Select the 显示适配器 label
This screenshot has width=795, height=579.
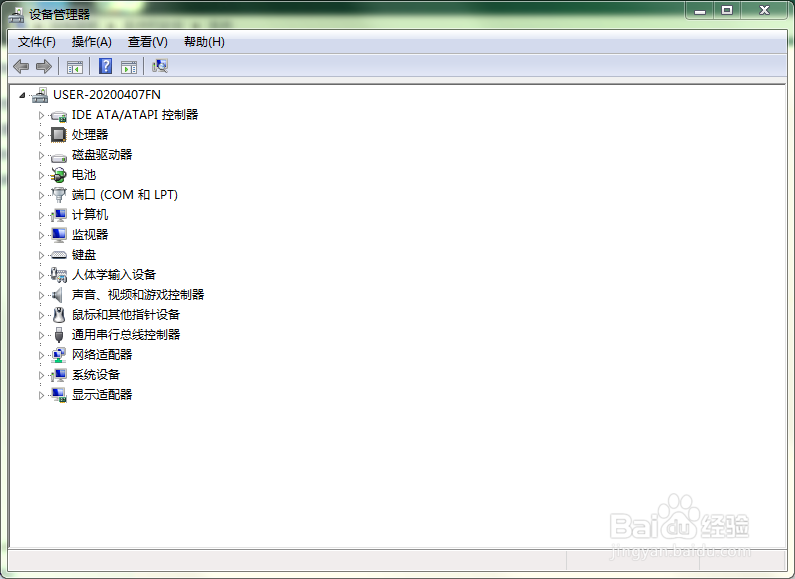coord(102,394)
